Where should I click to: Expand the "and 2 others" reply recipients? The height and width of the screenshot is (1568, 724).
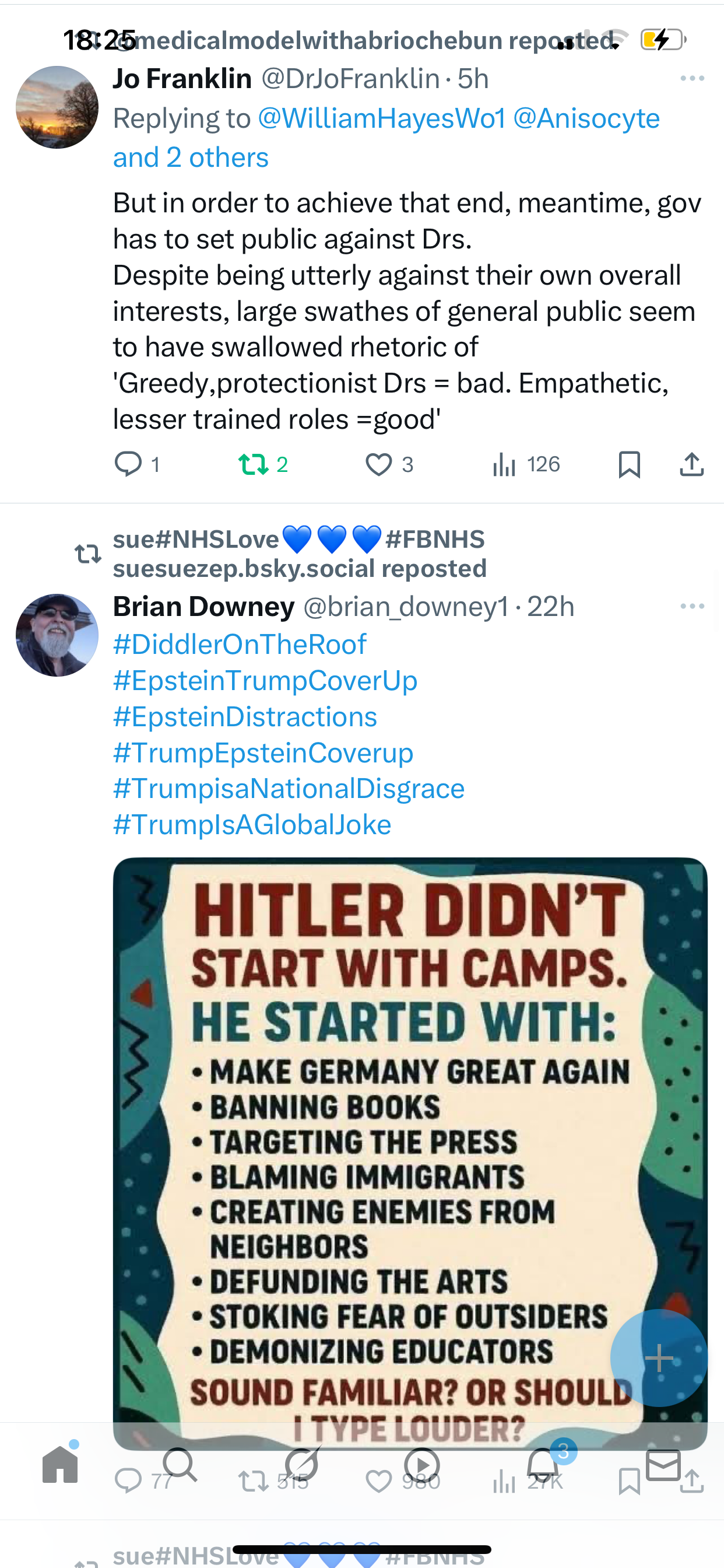191,157
